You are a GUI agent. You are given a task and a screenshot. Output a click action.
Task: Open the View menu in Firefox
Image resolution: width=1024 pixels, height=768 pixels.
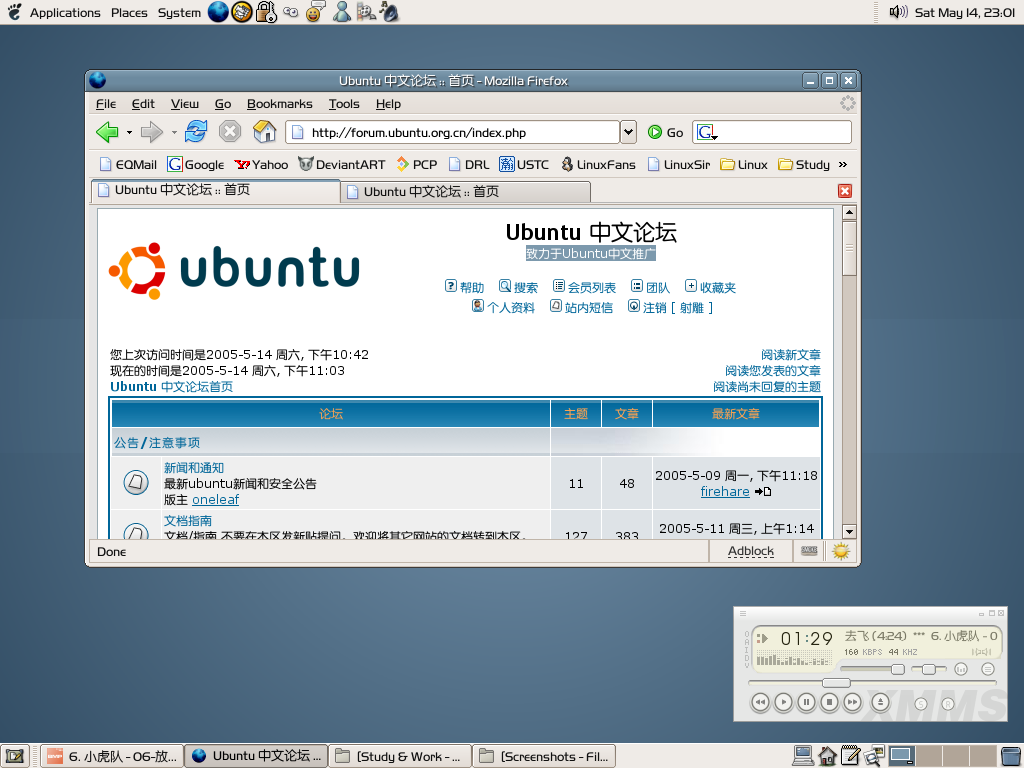(185, 104)
